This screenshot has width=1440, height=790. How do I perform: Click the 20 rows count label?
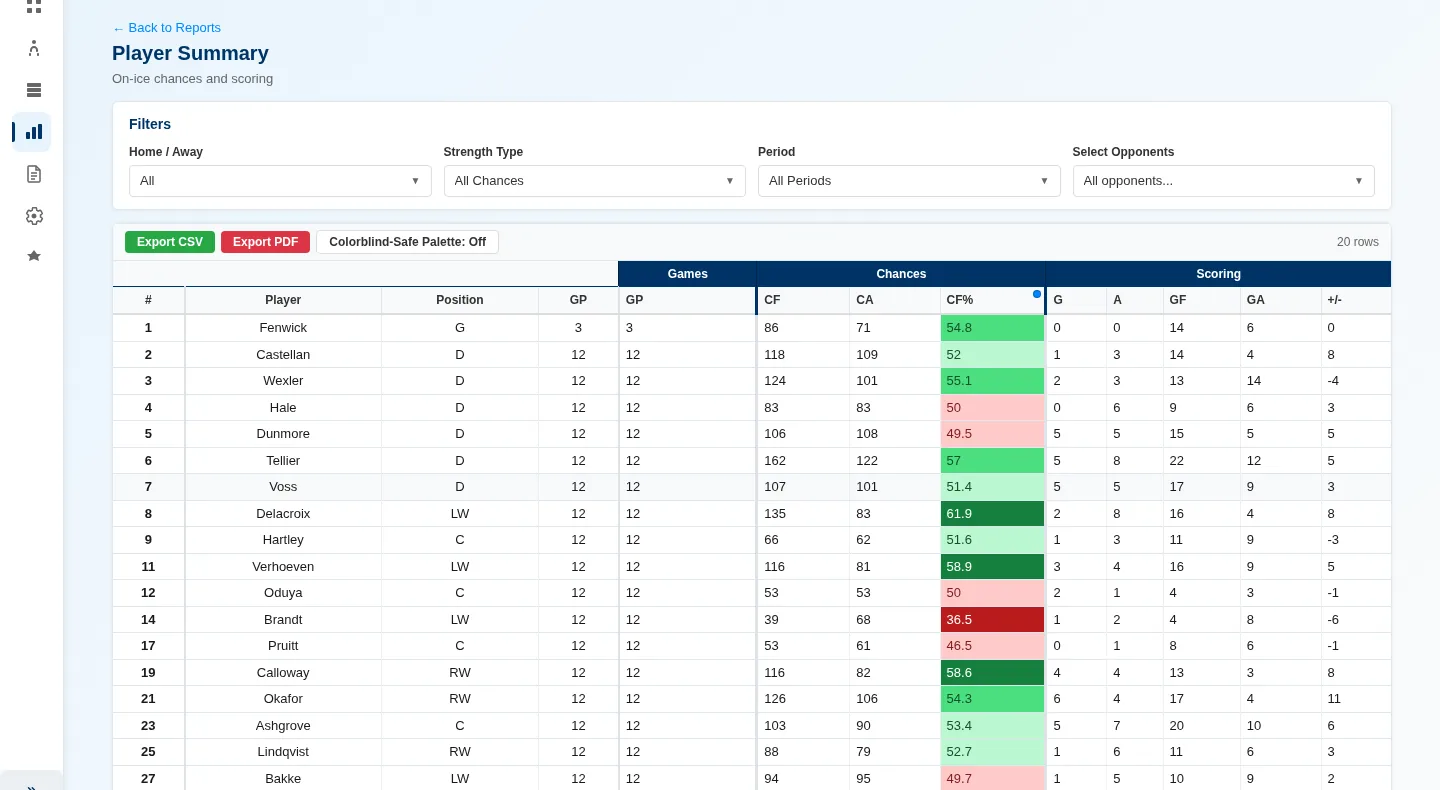[x=1358, y=242]
